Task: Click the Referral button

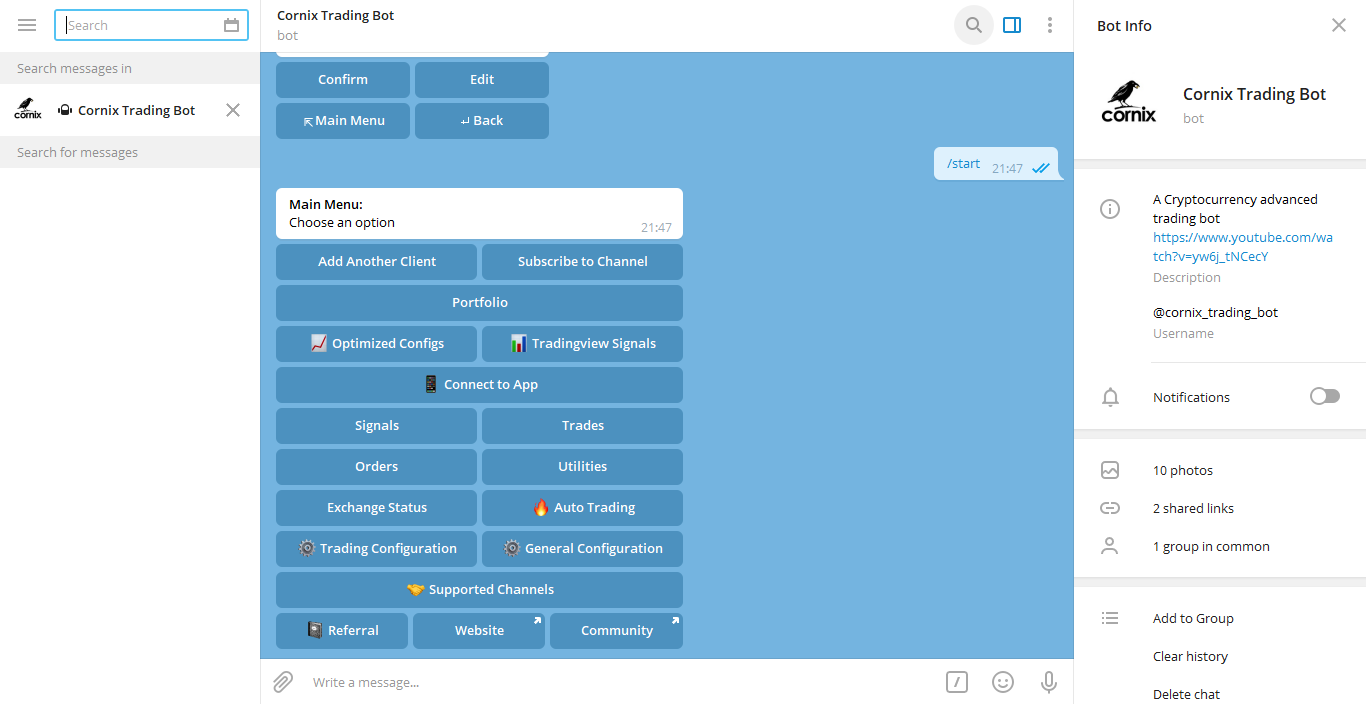Action: coord(342,630)
